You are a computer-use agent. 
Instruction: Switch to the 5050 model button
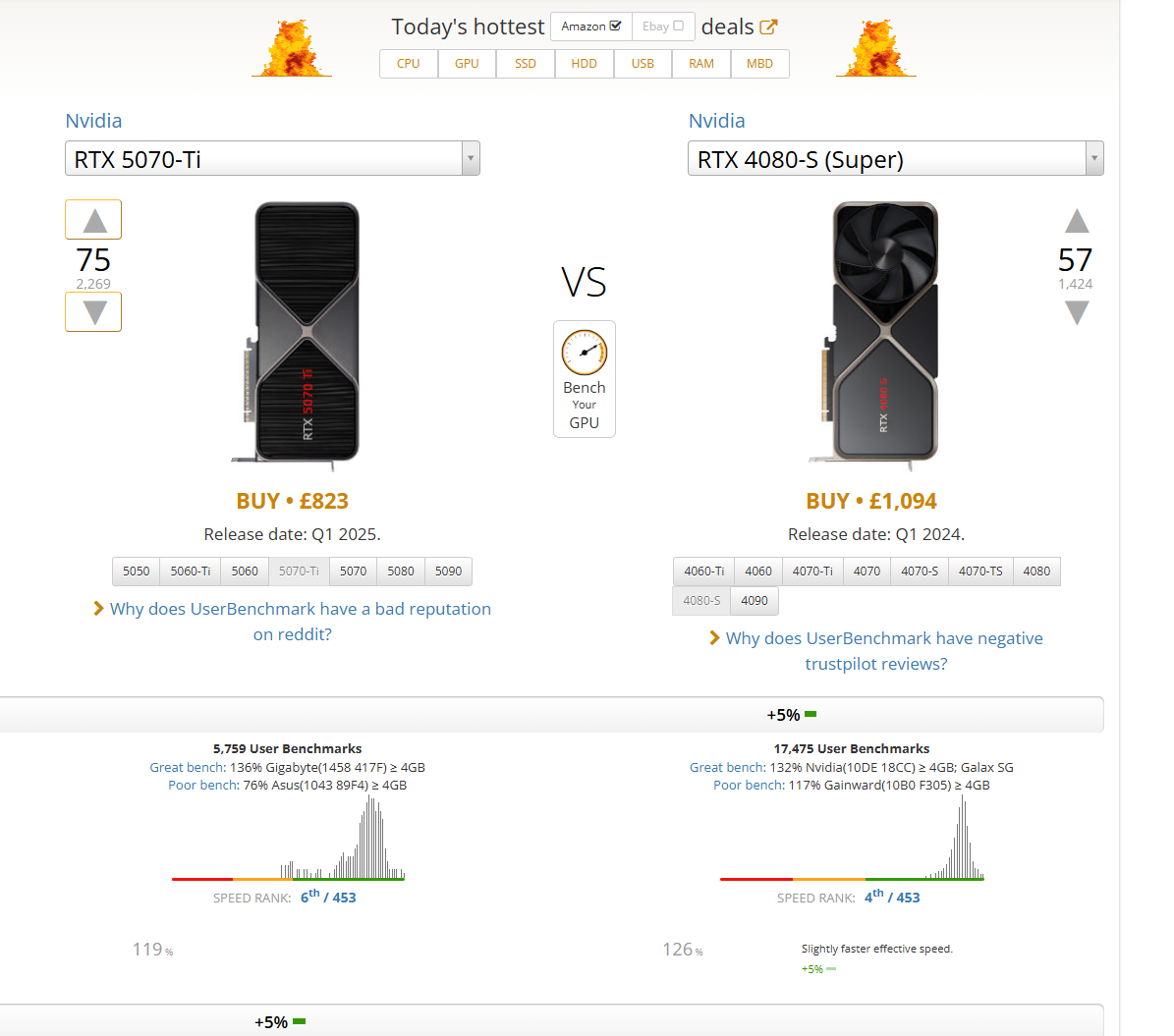point(137,572)
